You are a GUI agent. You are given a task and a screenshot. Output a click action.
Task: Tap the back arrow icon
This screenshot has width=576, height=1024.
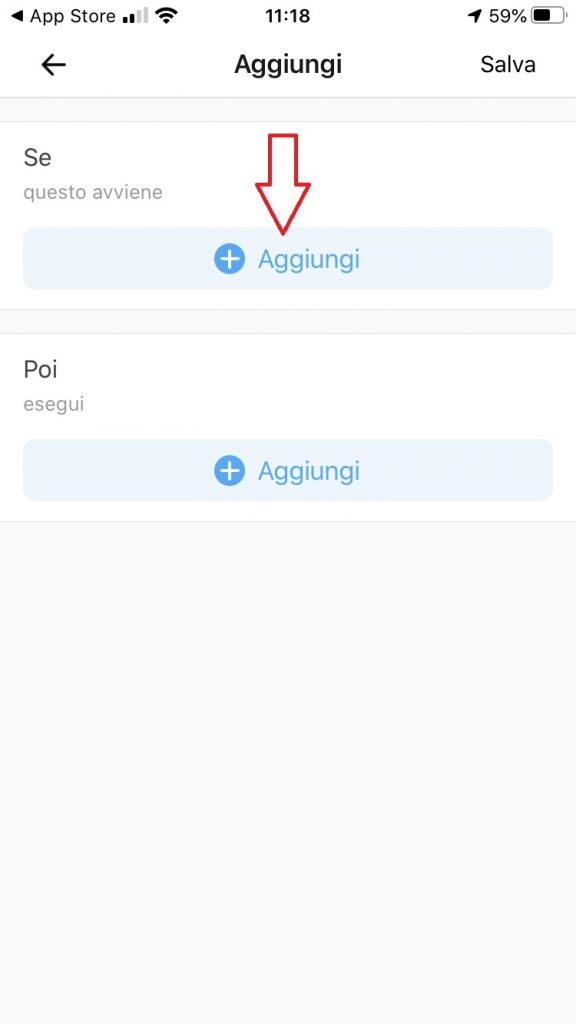point(54,65)
